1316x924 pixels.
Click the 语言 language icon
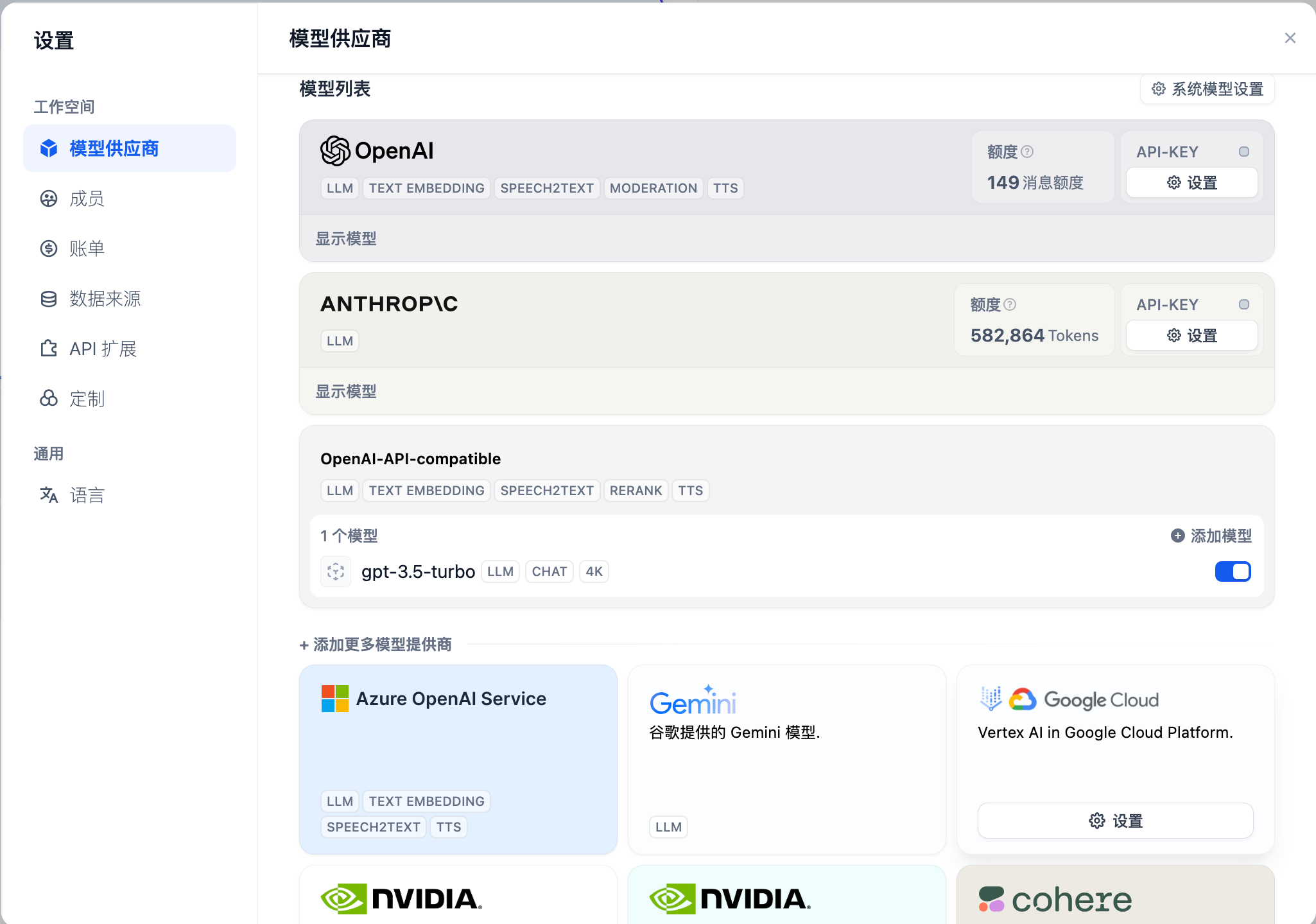(x=49, y=495)
